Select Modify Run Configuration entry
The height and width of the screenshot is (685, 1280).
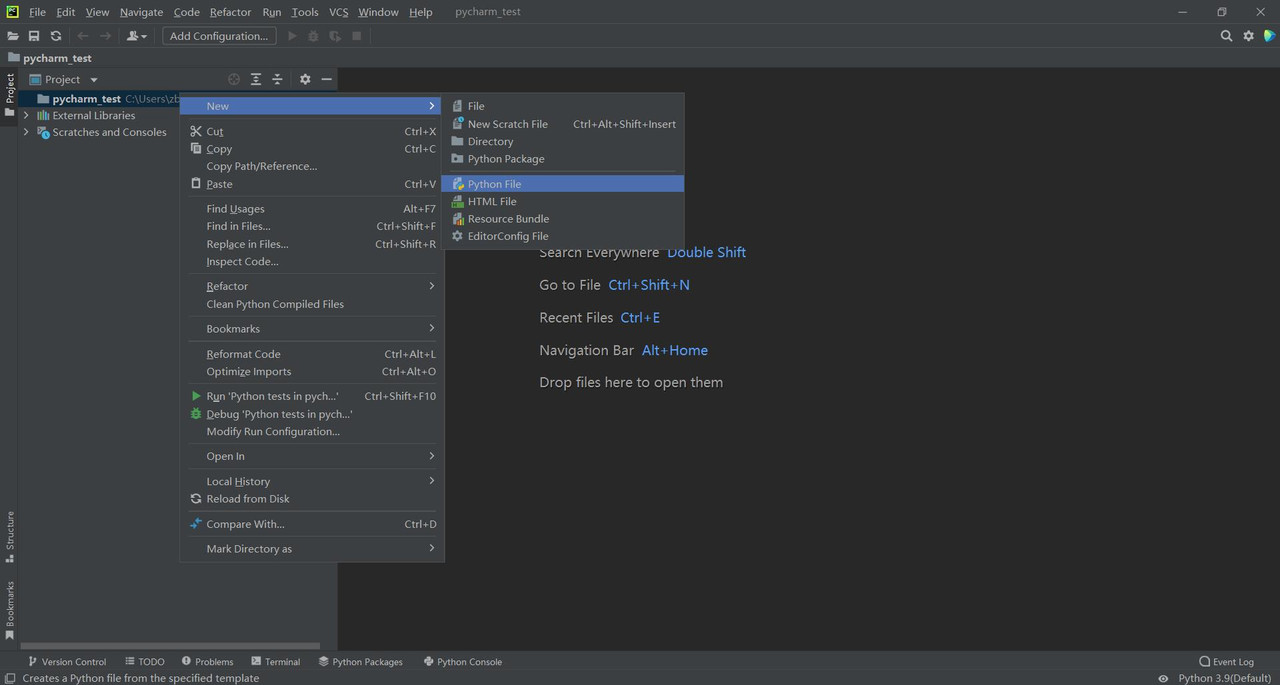pos(312,431)
